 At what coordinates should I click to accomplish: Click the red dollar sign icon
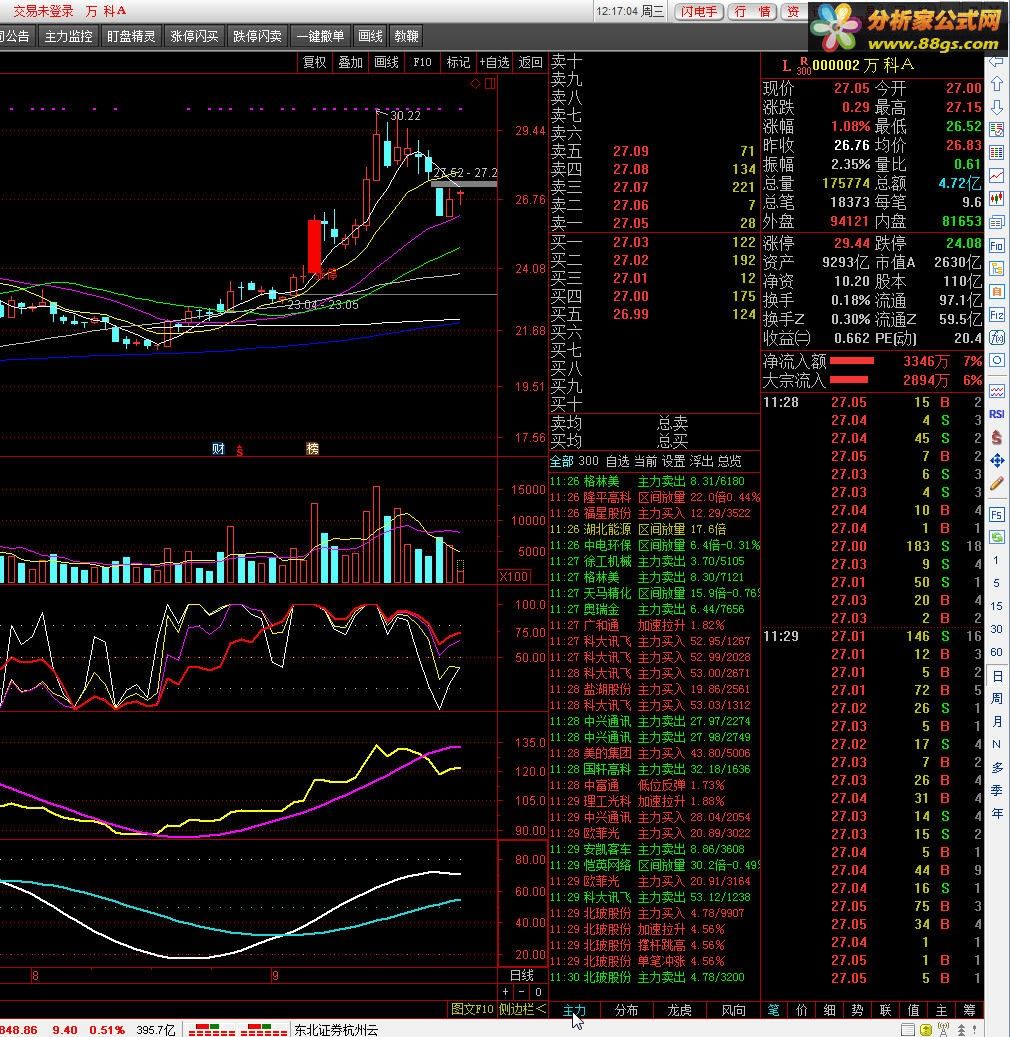coord(996,437)
